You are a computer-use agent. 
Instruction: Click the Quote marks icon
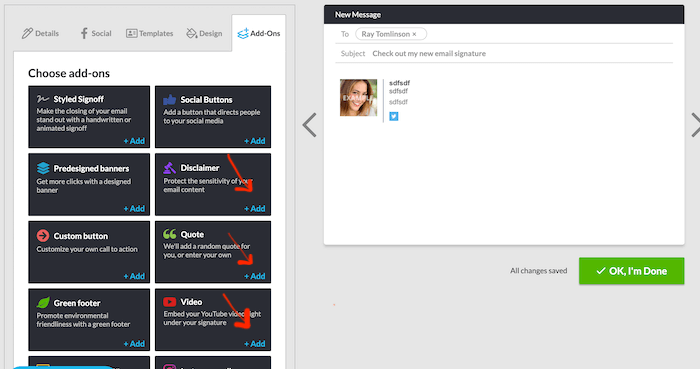[x=170, y=234]
